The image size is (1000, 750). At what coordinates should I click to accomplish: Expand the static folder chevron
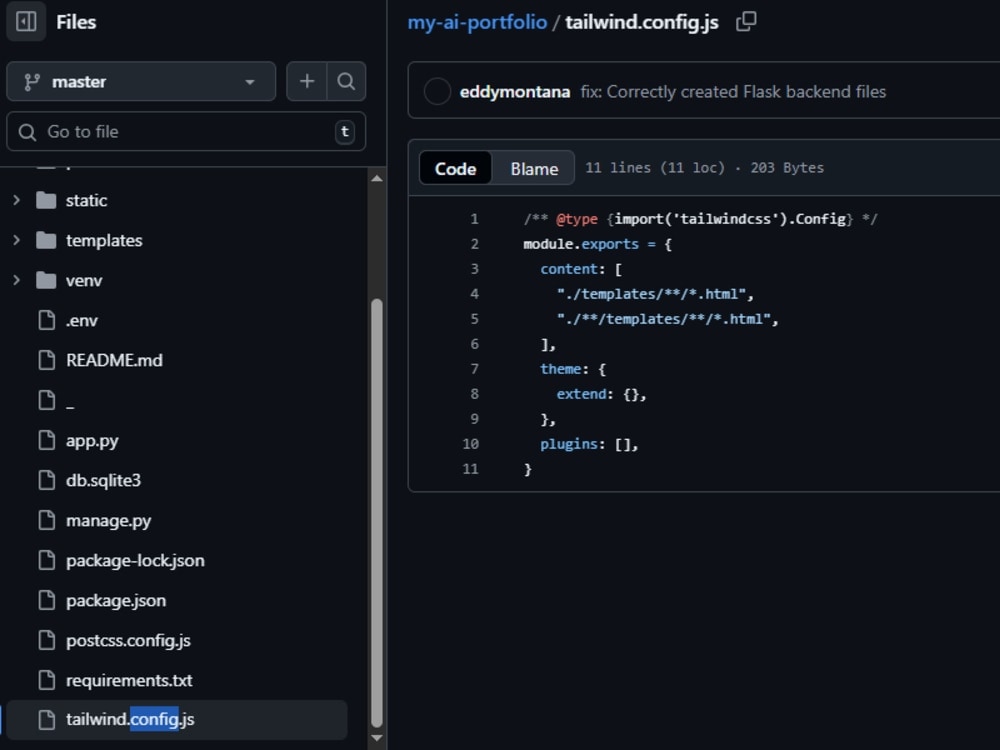[x=17, y=200]
